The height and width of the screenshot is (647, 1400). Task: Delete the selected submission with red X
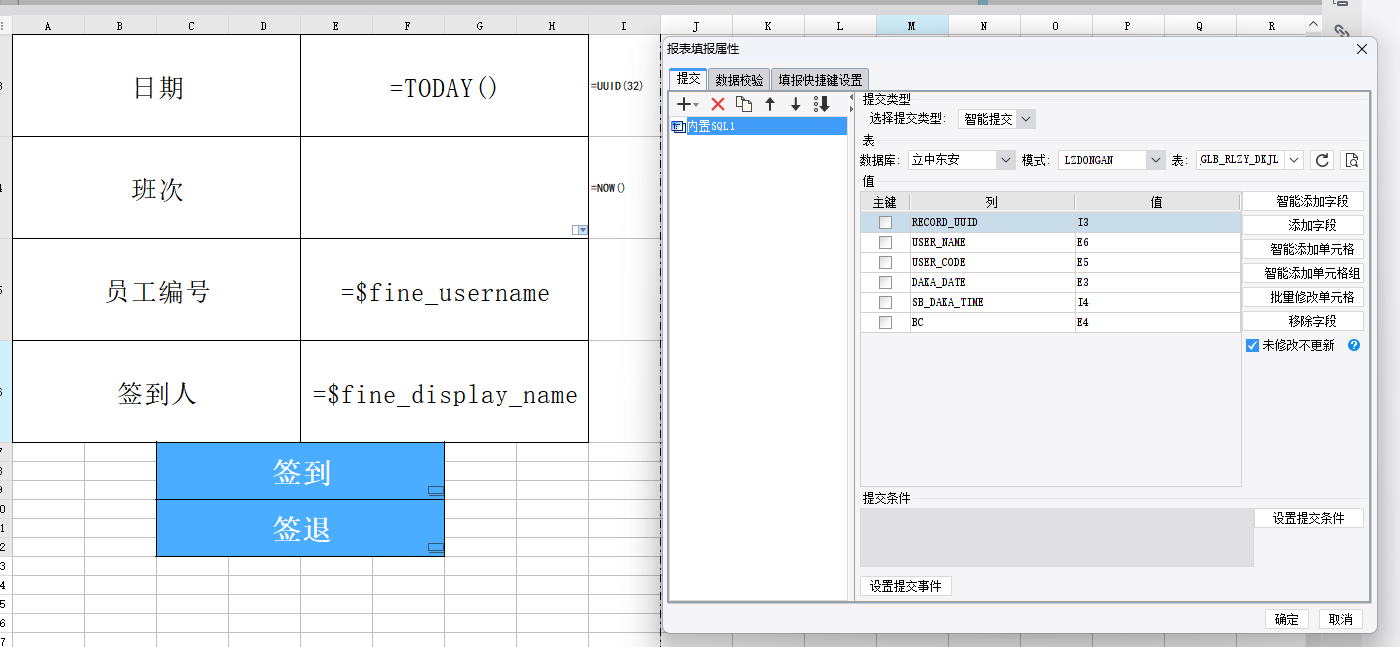click(x=717, y=104)
